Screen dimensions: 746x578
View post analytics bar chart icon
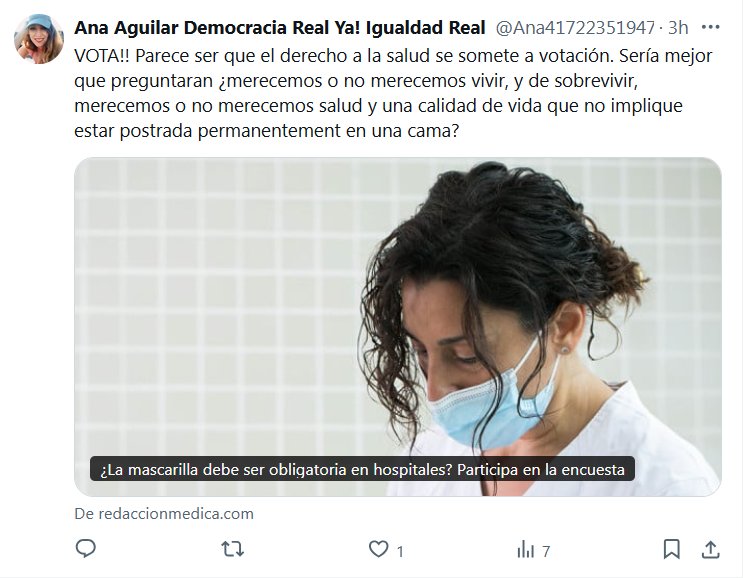(526, 549)
